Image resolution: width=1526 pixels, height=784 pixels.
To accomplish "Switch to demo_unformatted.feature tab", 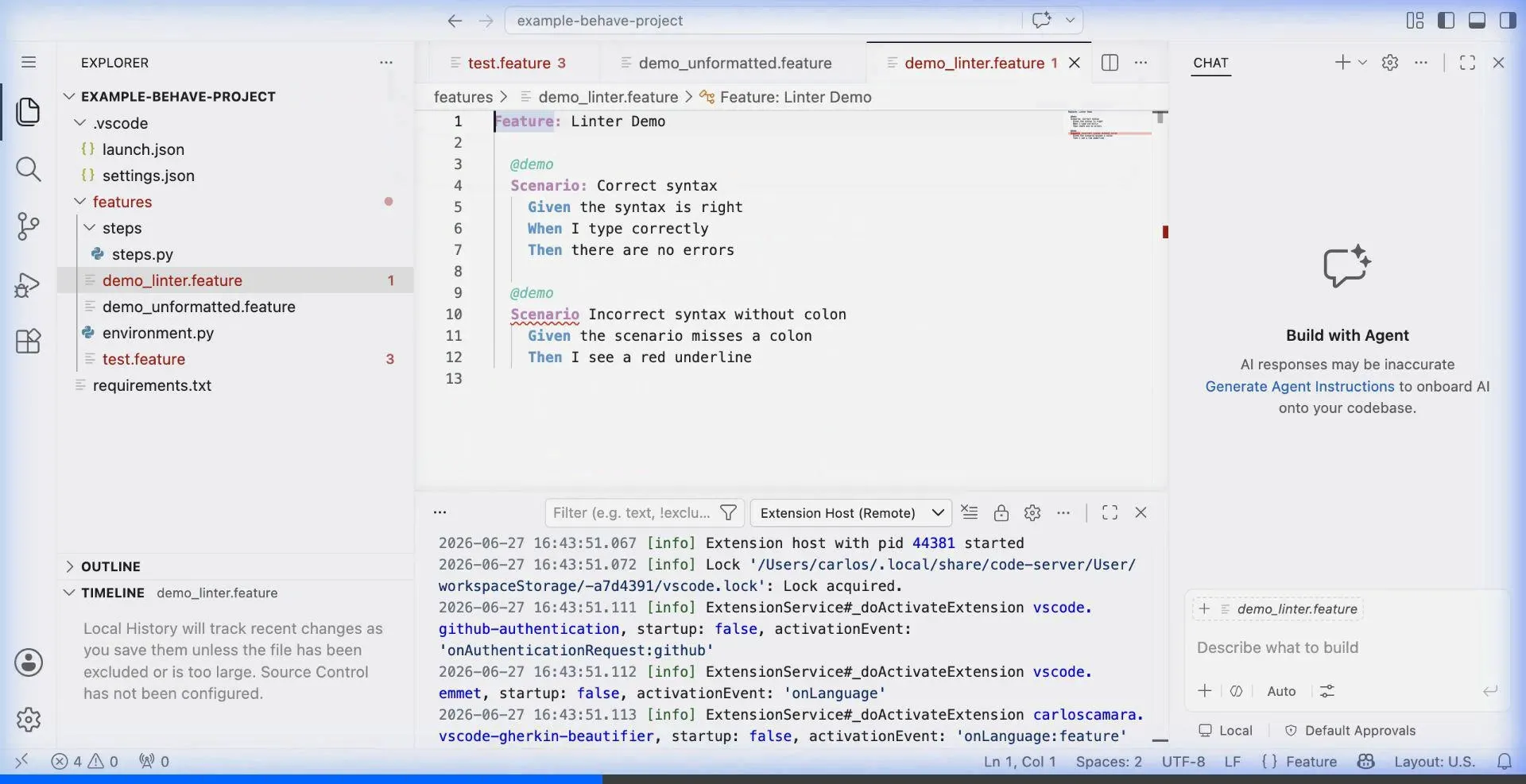I will pos(734,63).
